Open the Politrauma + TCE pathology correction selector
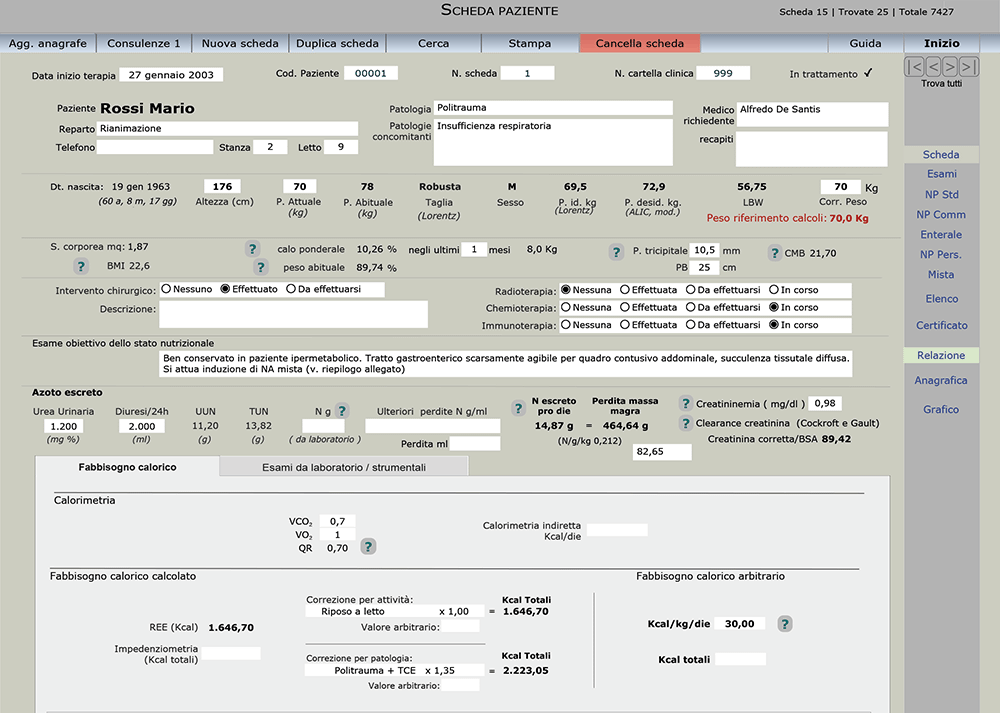This screenshot has height=713, width=1000. (x=394, y=670)
